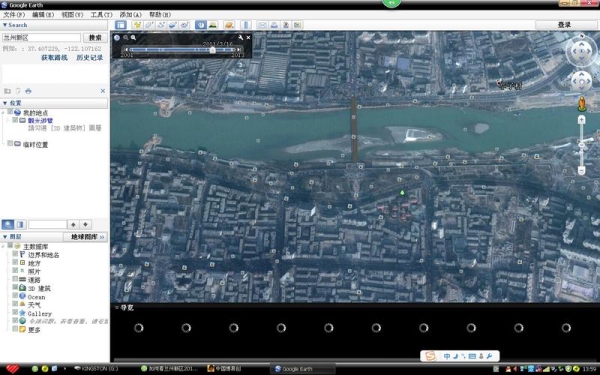600x375 pixels.
Task: Open the email toolbar icon
Action: tap(262, 25)
